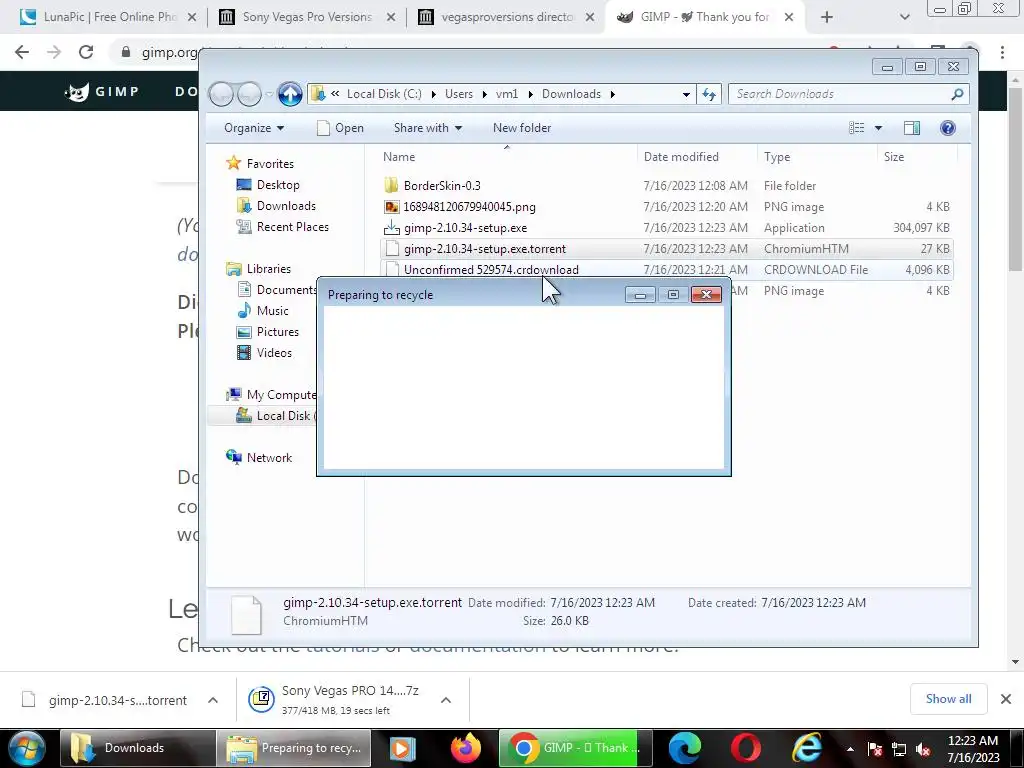Viewport: 1024px width, 768px height.
Task: Click Open in Explorer toolbar
Action: pos(341,128)
